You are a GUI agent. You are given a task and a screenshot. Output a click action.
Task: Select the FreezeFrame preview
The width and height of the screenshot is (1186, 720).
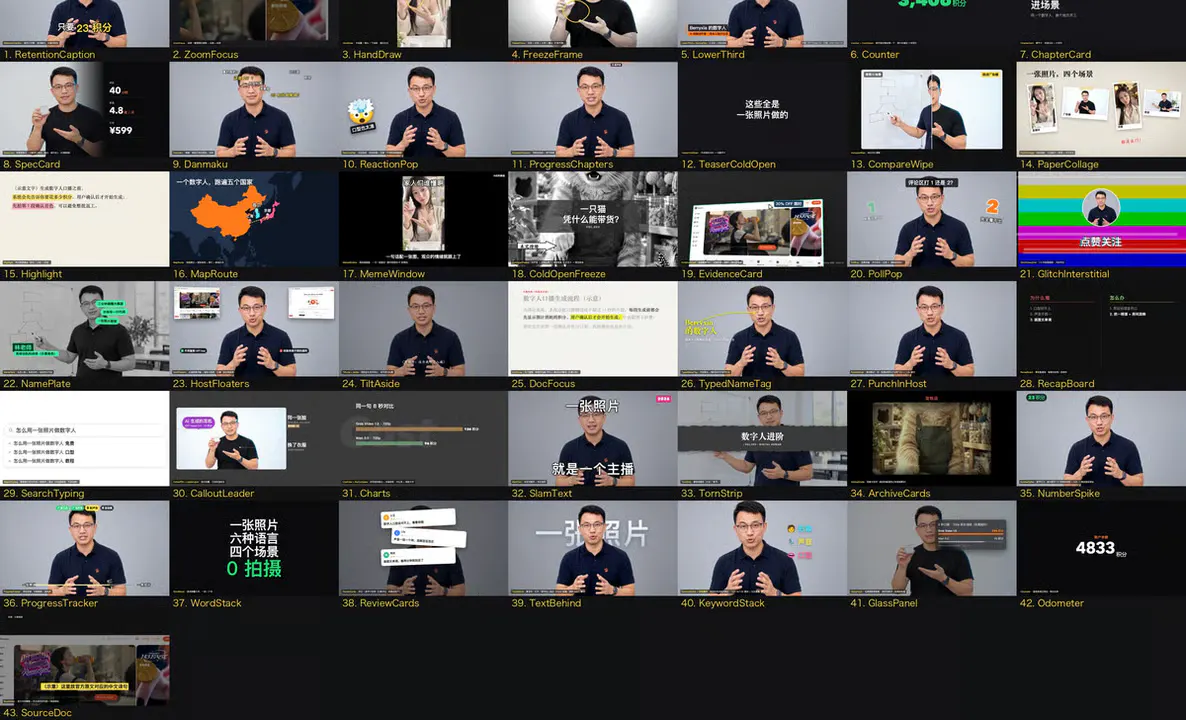pyautogui.click(x=593, y=23)
